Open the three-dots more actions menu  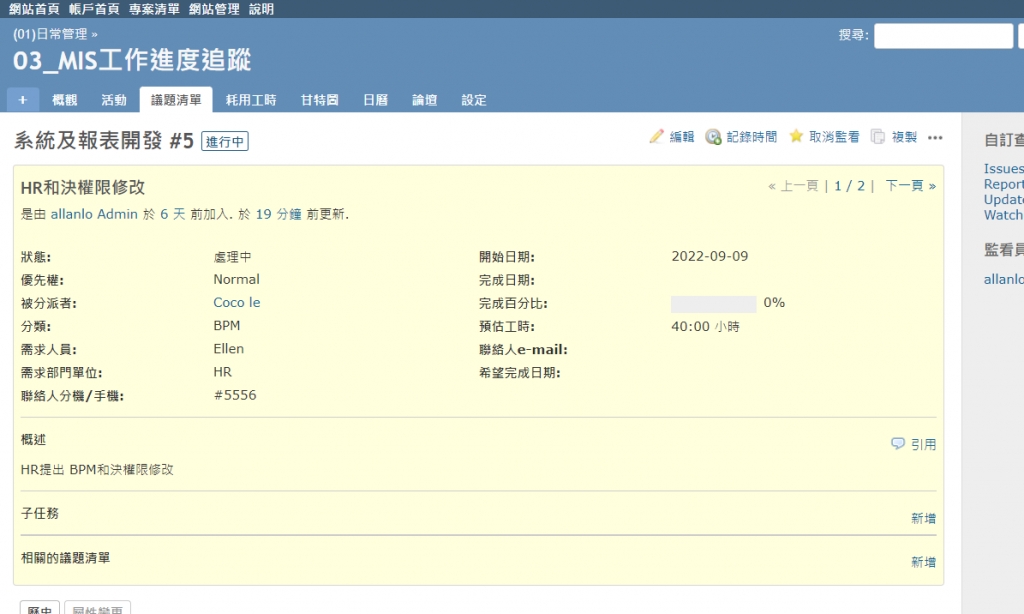pyautogui.click(x=935, y=137)
